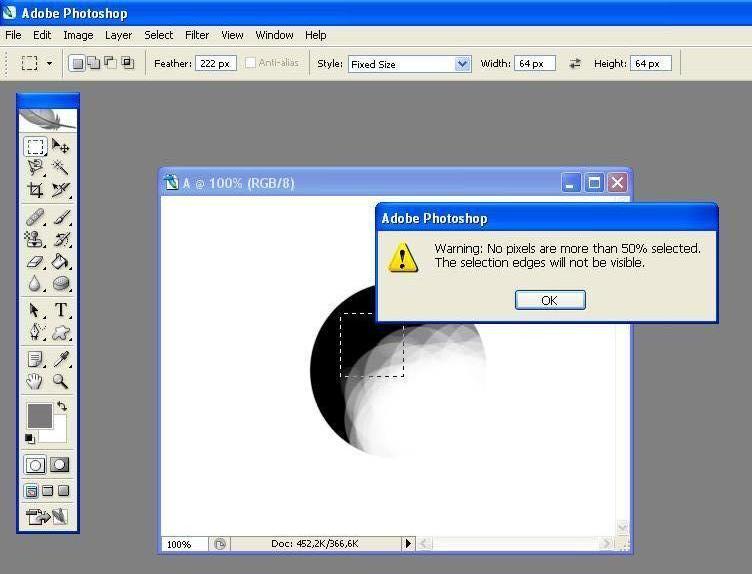The width and height of the screenshot is (752, 574).
Task: Click the marquee tool preset icon in options bar
Action: (x=29, y=63)
